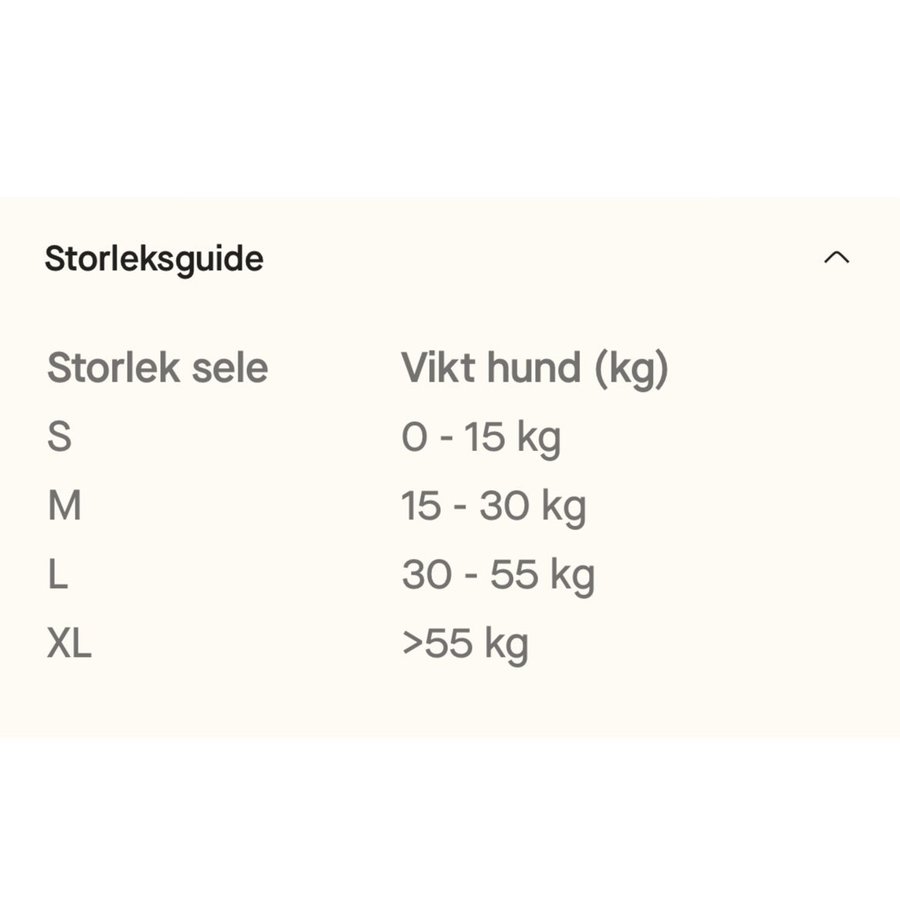Screen dimensions: 900x900
Task: Click the 30 - 55 kg weight value
Action: 497,575
